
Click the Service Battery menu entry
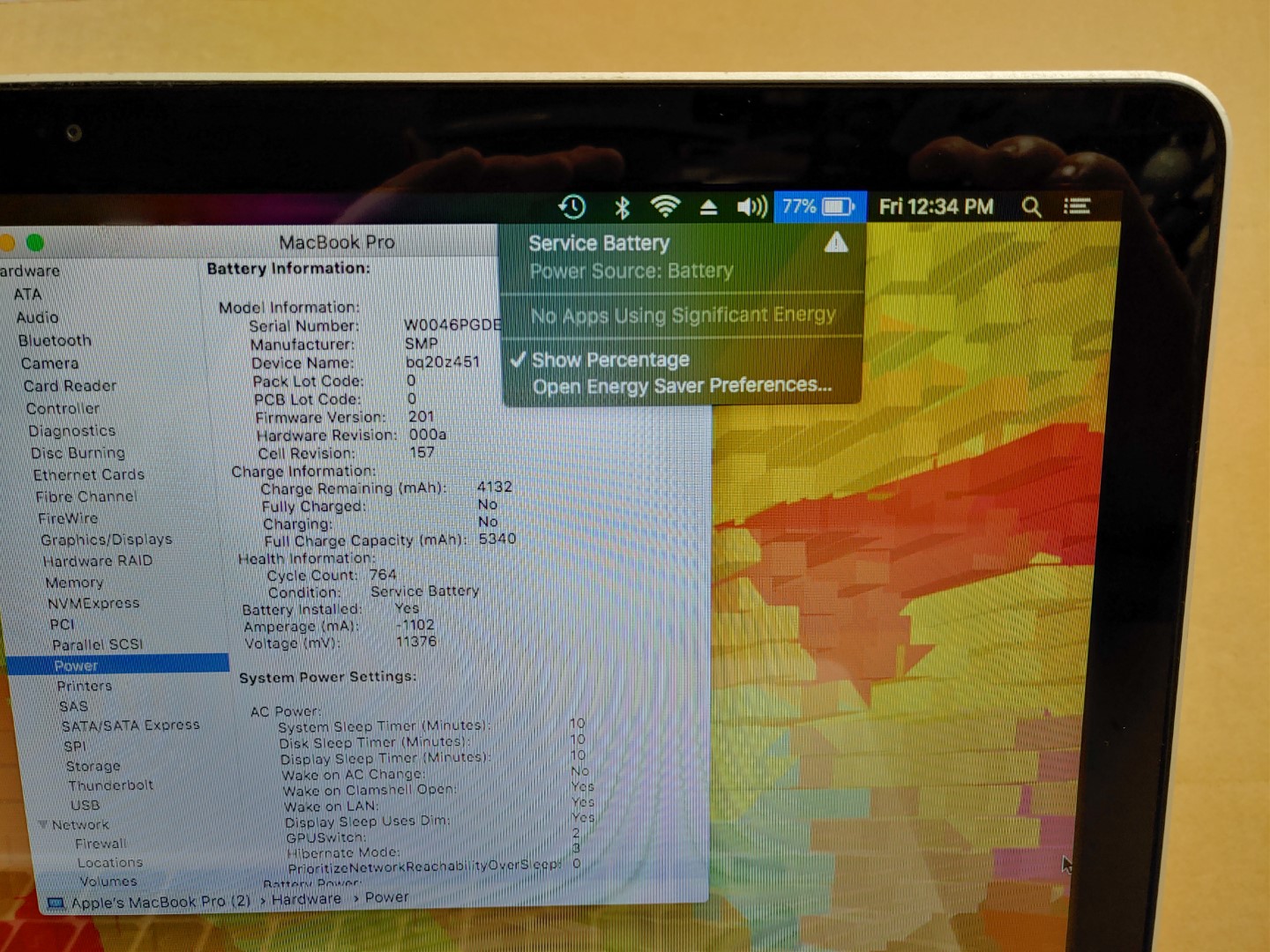(599, 242)
